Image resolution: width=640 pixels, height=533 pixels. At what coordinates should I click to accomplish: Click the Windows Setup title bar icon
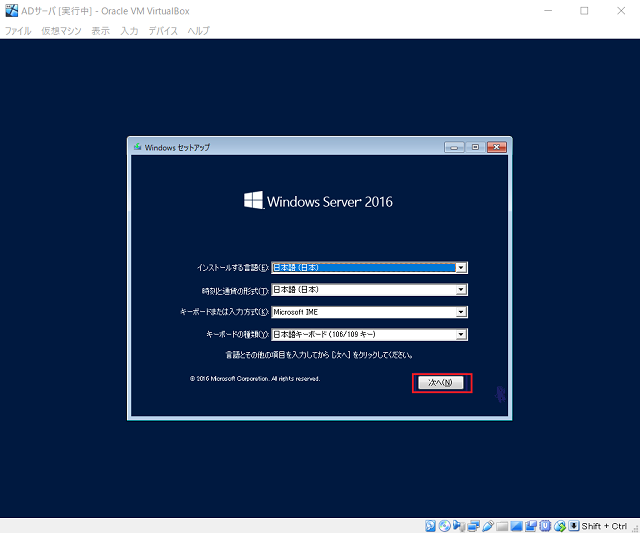click(x=138, y=147)
